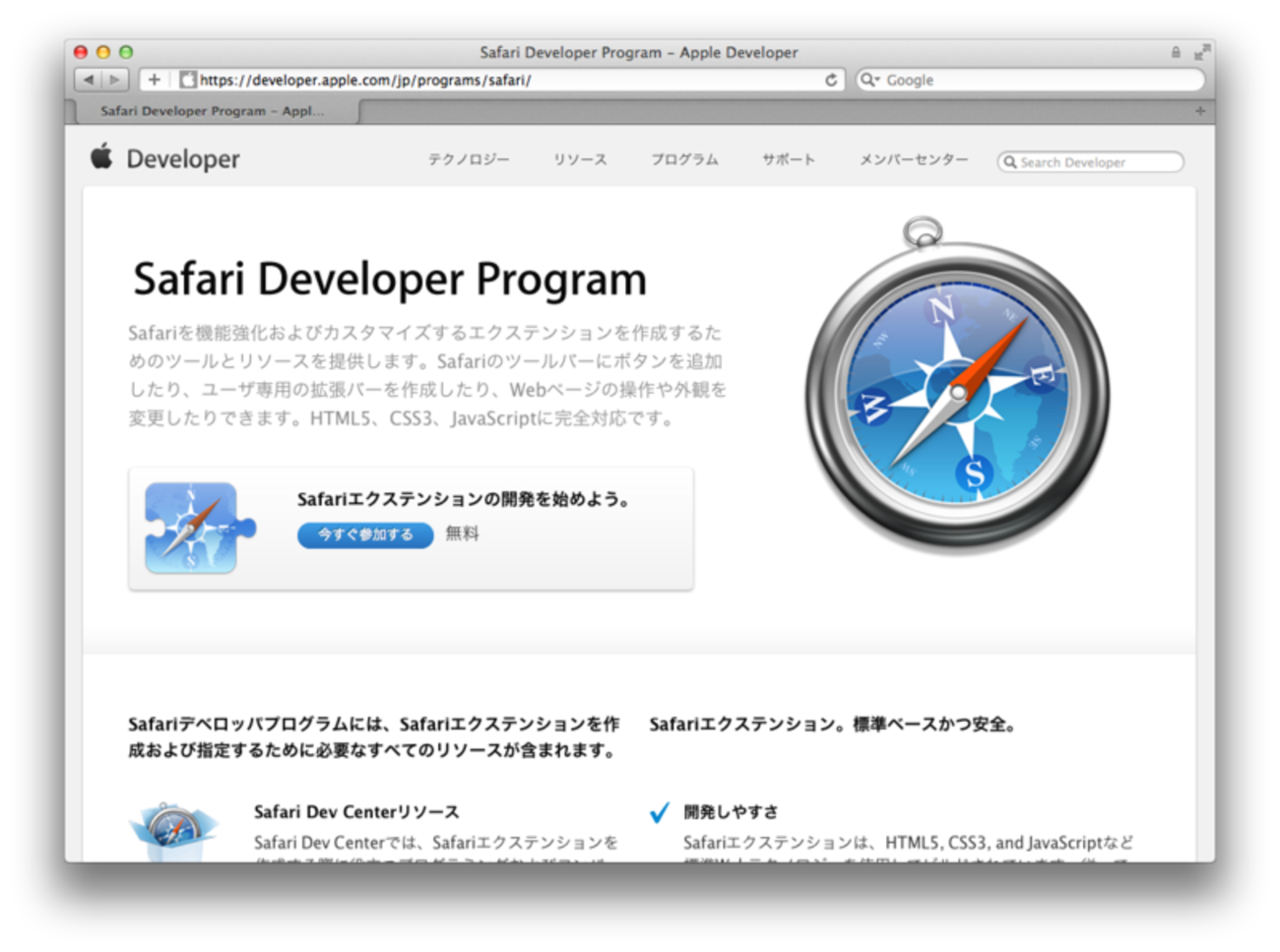This screenshot has width=1280, height=952.
Task: Open Google search magnifier dropdown
Action: coord(869,80)
